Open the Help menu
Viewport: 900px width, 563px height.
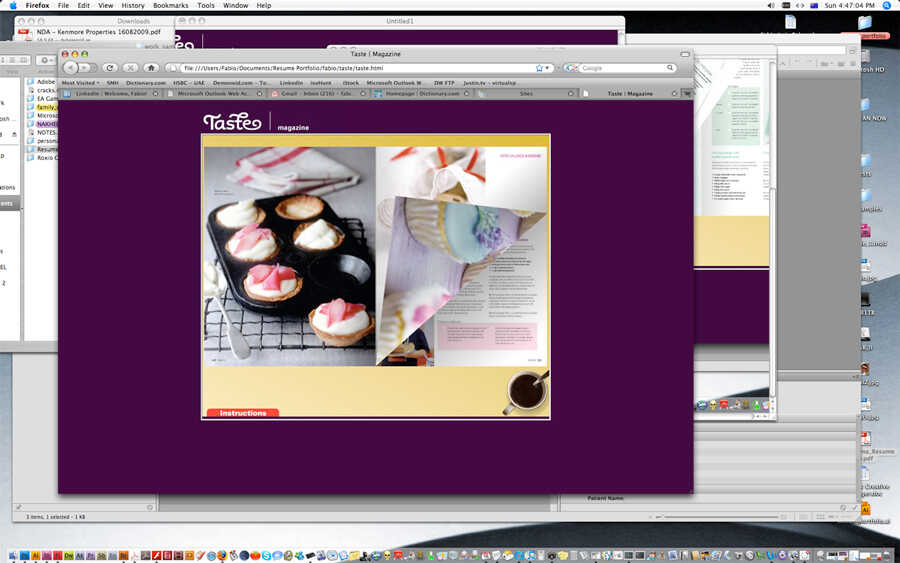click(263, 5)
